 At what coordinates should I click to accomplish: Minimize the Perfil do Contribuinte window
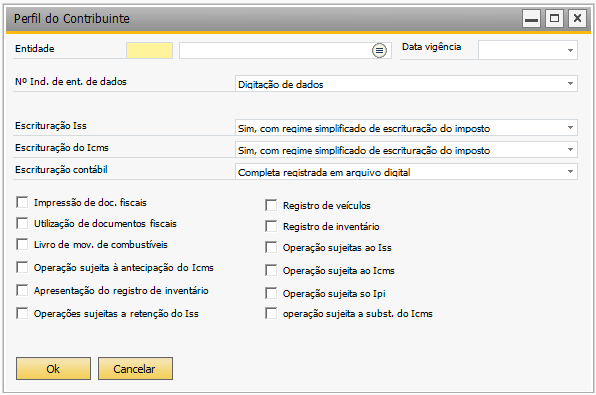(x=531, y=18)
